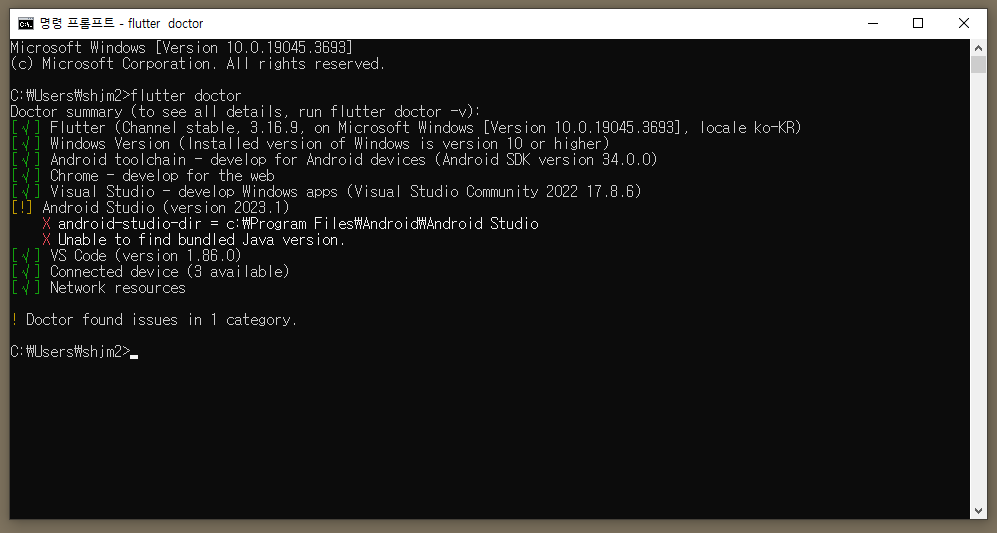Click the yellow exclamation before 'Doctor found issues'
Screen dimensions: 997x533
[x=15, y=319]
